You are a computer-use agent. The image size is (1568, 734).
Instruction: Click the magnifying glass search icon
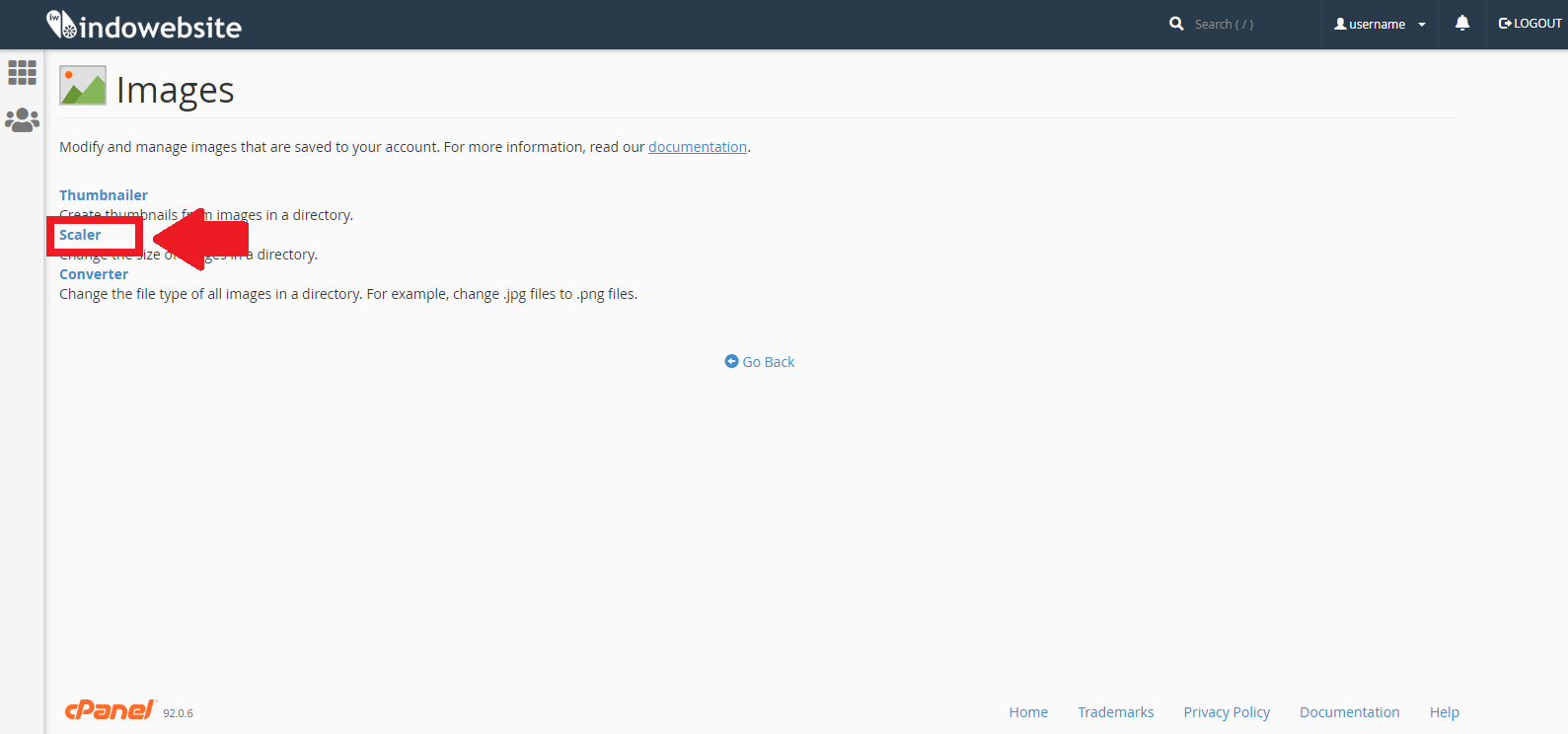pos(1176,24)
